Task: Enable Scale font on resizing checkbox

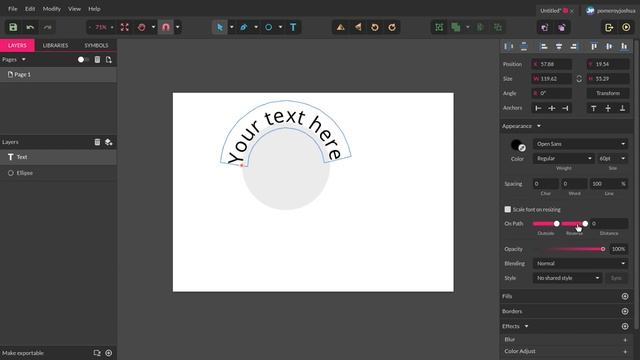Action: click(507, 209)
